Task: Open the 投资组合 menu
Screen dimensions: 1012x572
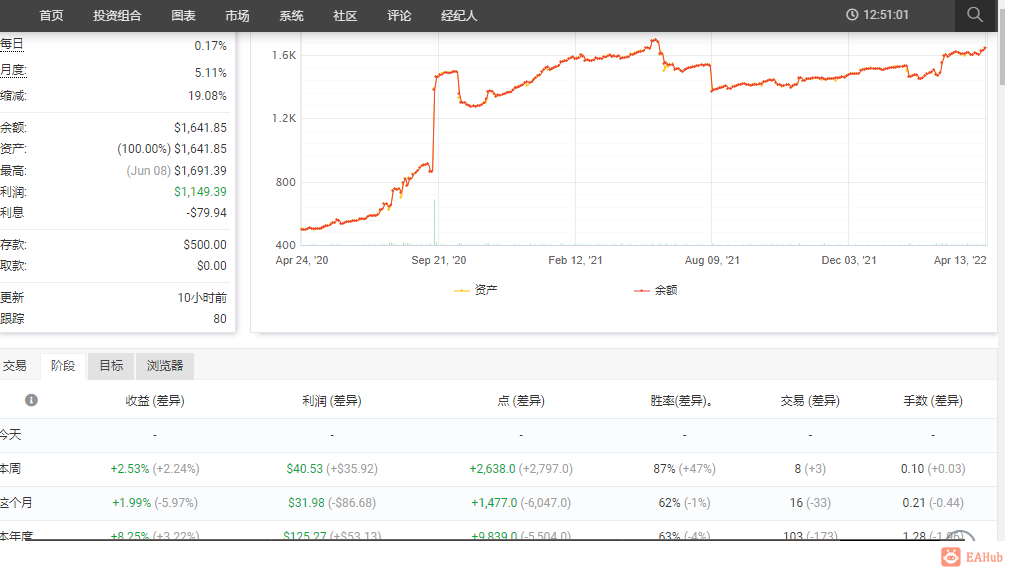Action: click(117, 15)
